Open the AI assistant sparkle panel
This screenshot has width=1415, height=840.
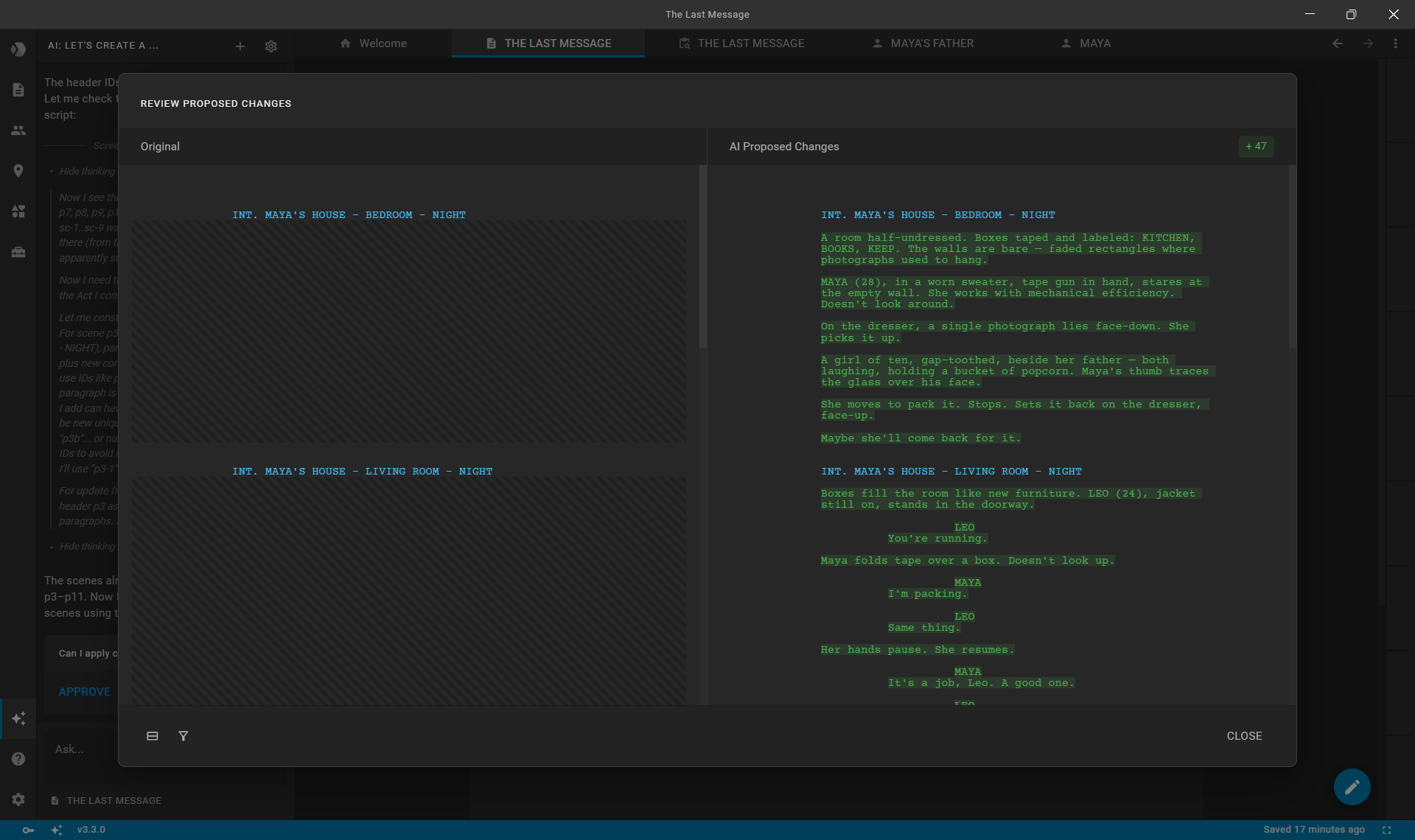click(x=18, y=718)
